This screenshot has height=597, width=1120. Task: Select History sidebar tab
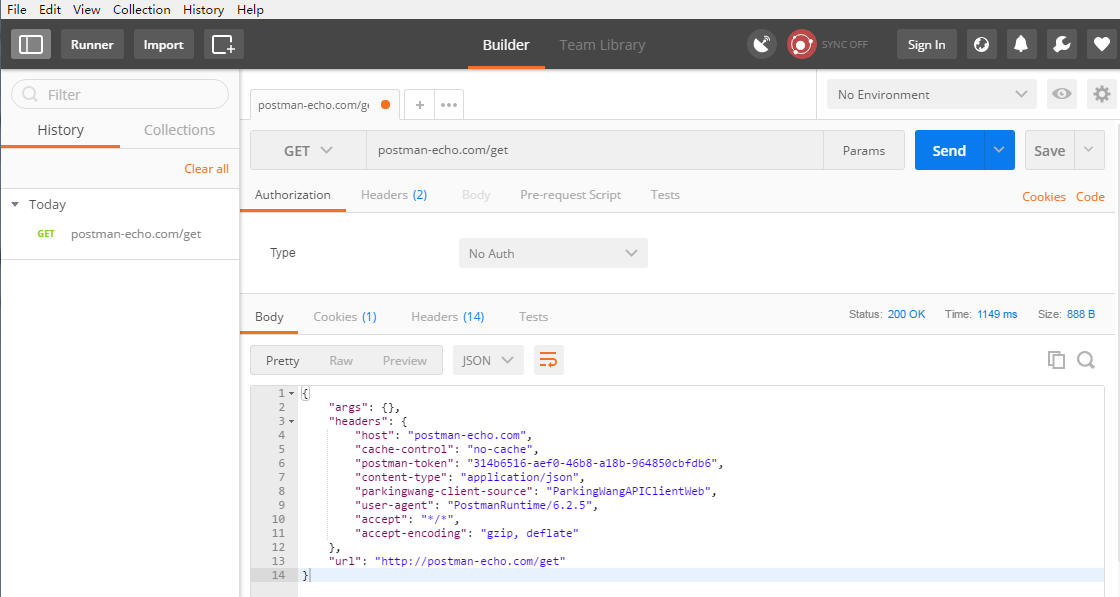[61, 130]
